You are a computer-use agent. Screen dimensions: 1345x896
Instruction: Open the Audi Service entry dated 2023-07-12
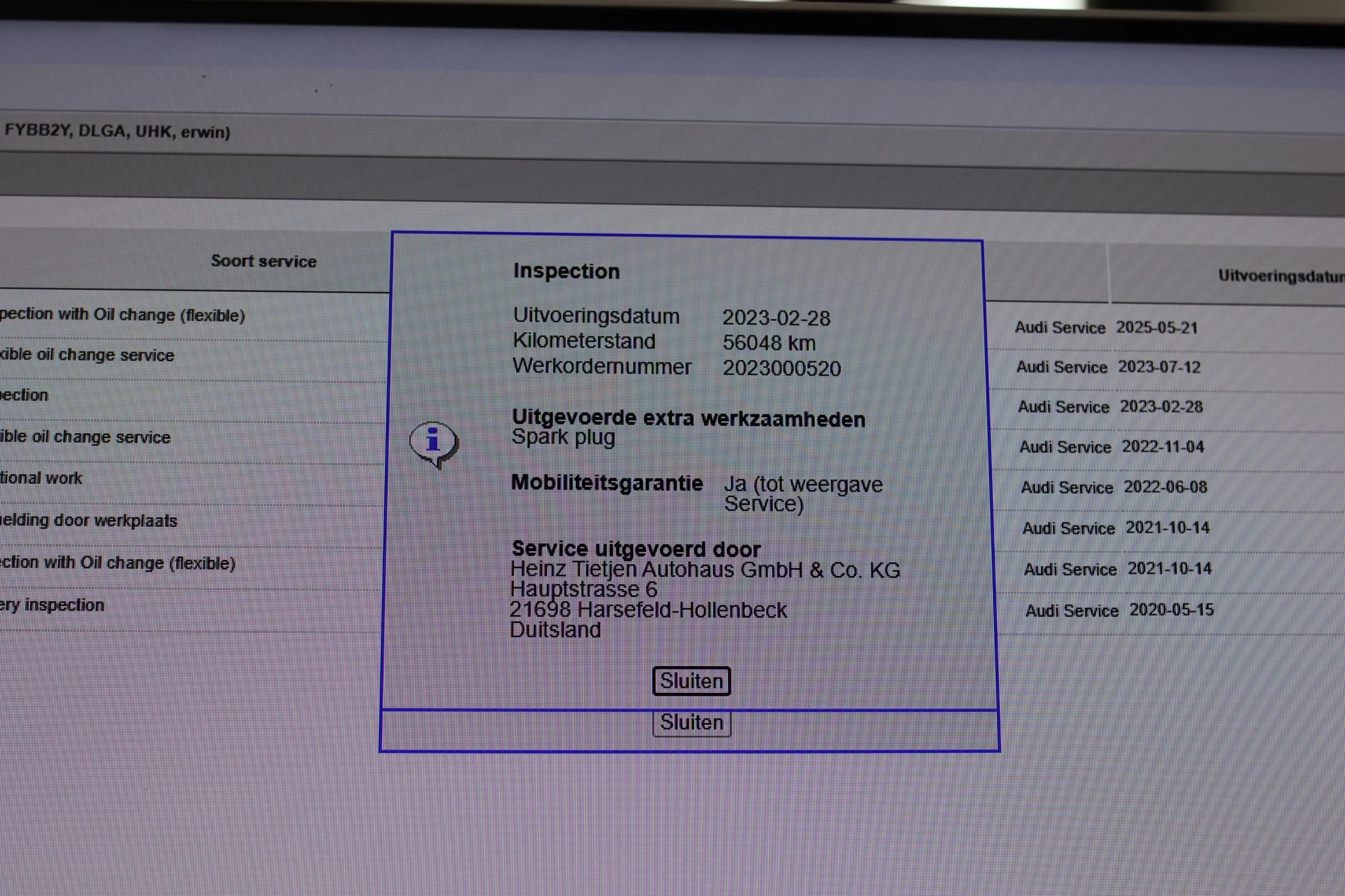click(x=1108, y=367)
